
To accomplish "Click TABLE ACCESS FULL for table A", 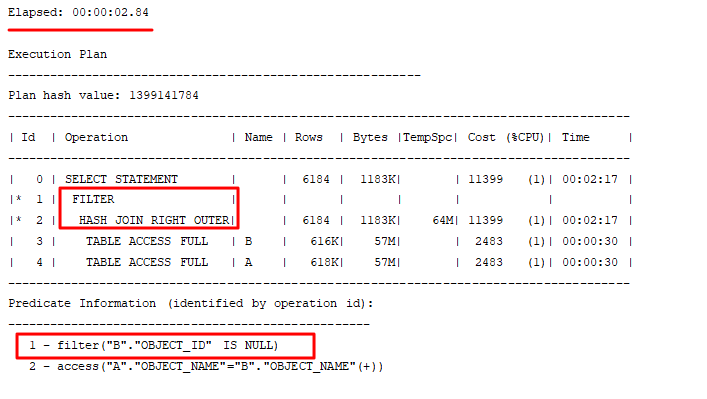I will pyautogui.click(x=147, y=262).
